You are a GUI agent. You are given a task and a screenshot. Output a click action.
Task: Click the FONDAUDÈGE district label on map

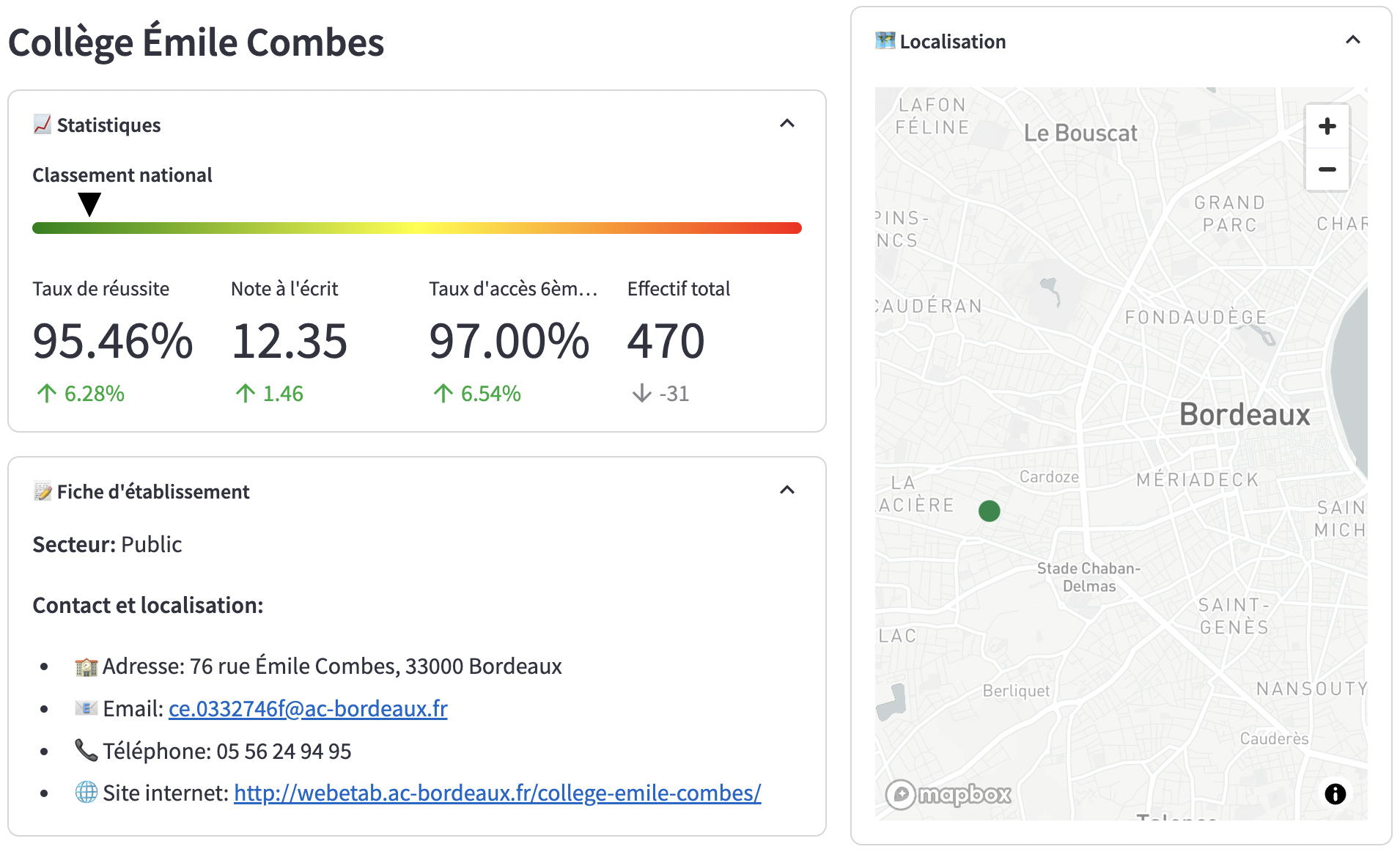(x=1196, y=317)
